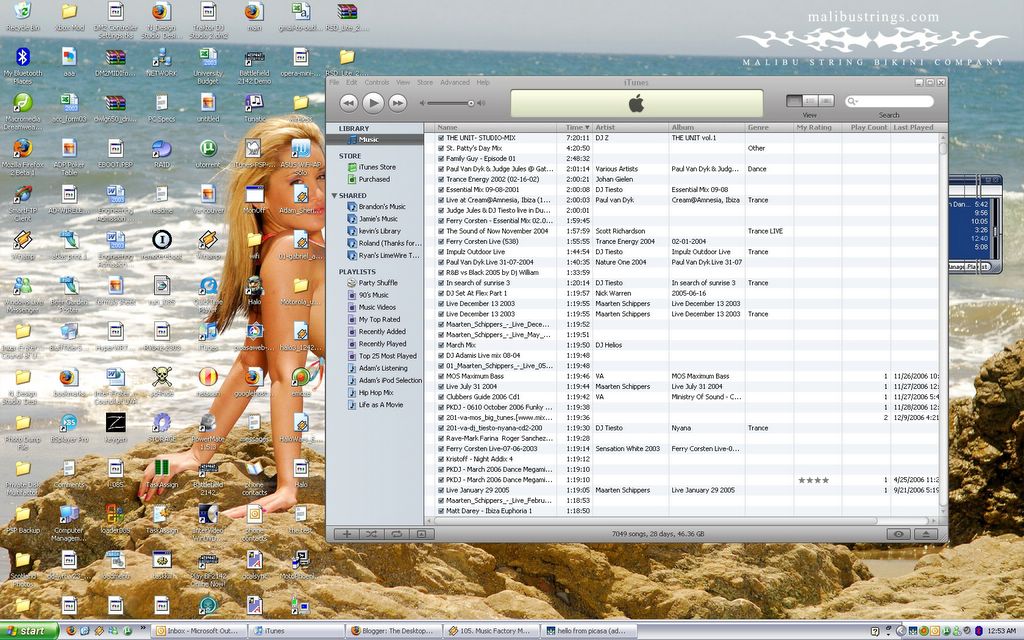Image resolution: width=1024 pixels, height=640 pixels.
Task: Sort songs by the Time column header
Action: 575,127
